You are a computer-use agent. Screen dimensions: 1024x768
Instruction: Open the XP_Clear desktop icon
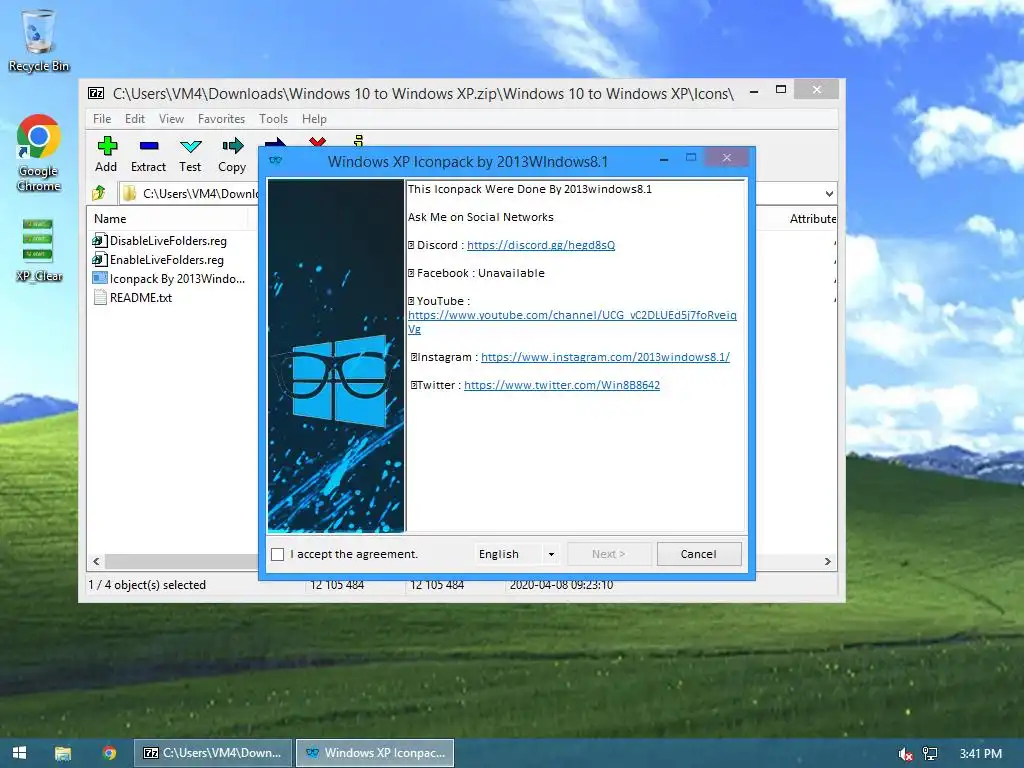(x=39, y=249)
